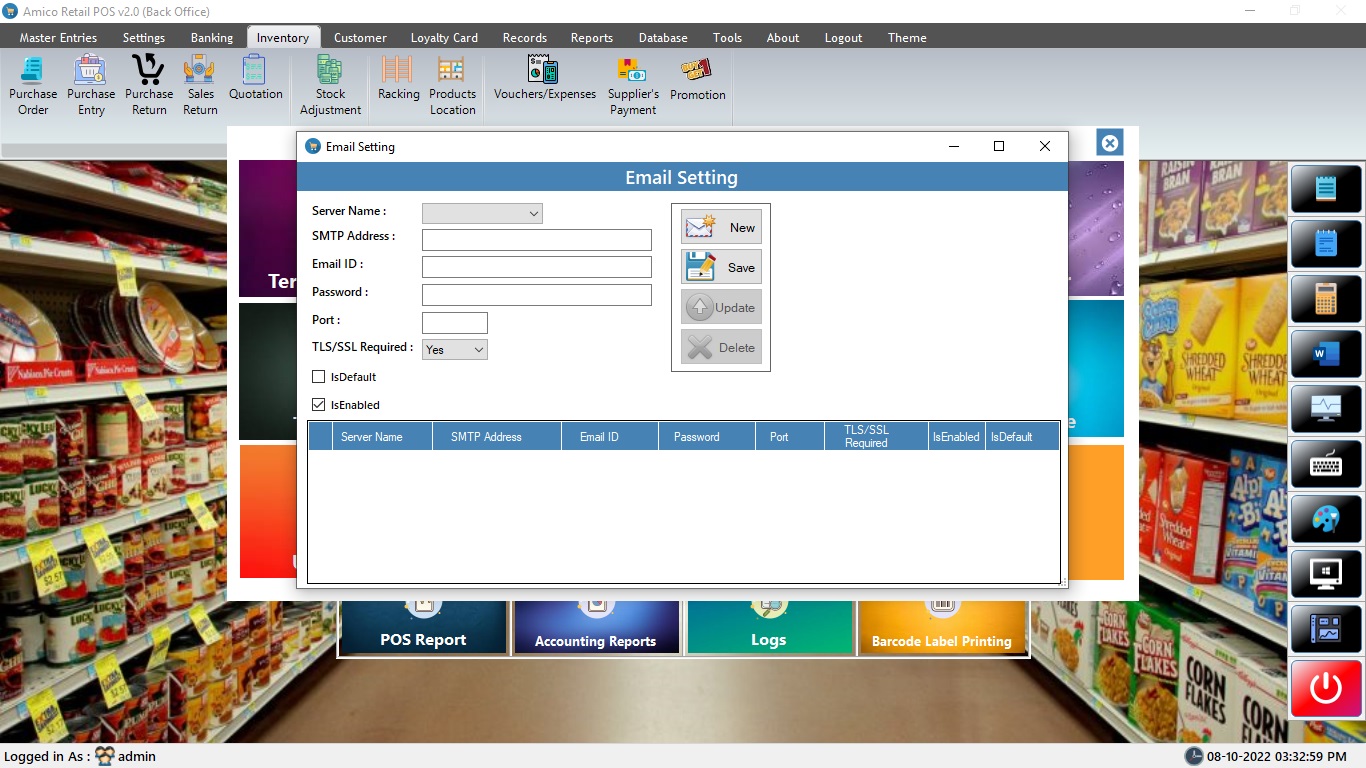
Task: Open Purchase Order from Inventory ribbon
Action: [x=33, y=85]
